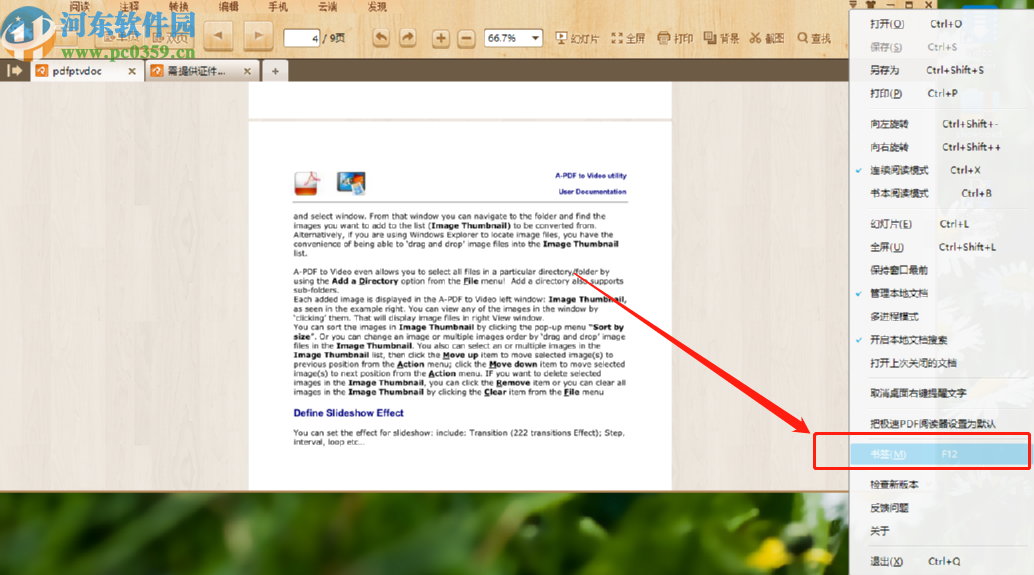Screen dimensions: 1034x575
Task: Open the 转换 menu
Action: tap(178, 7)
